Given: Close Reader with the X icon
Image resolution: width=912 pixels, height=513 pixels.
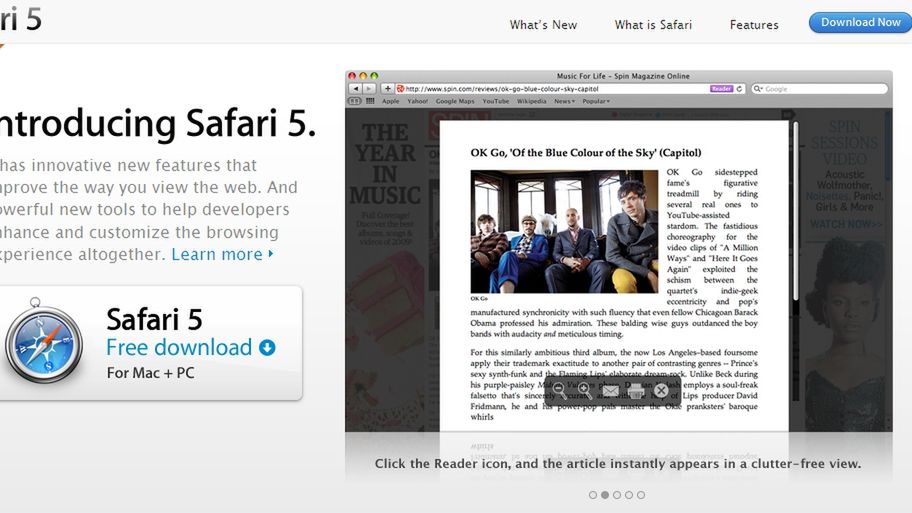Looking at the screenshot, I should pyautogui.click(x=661, y=390).
